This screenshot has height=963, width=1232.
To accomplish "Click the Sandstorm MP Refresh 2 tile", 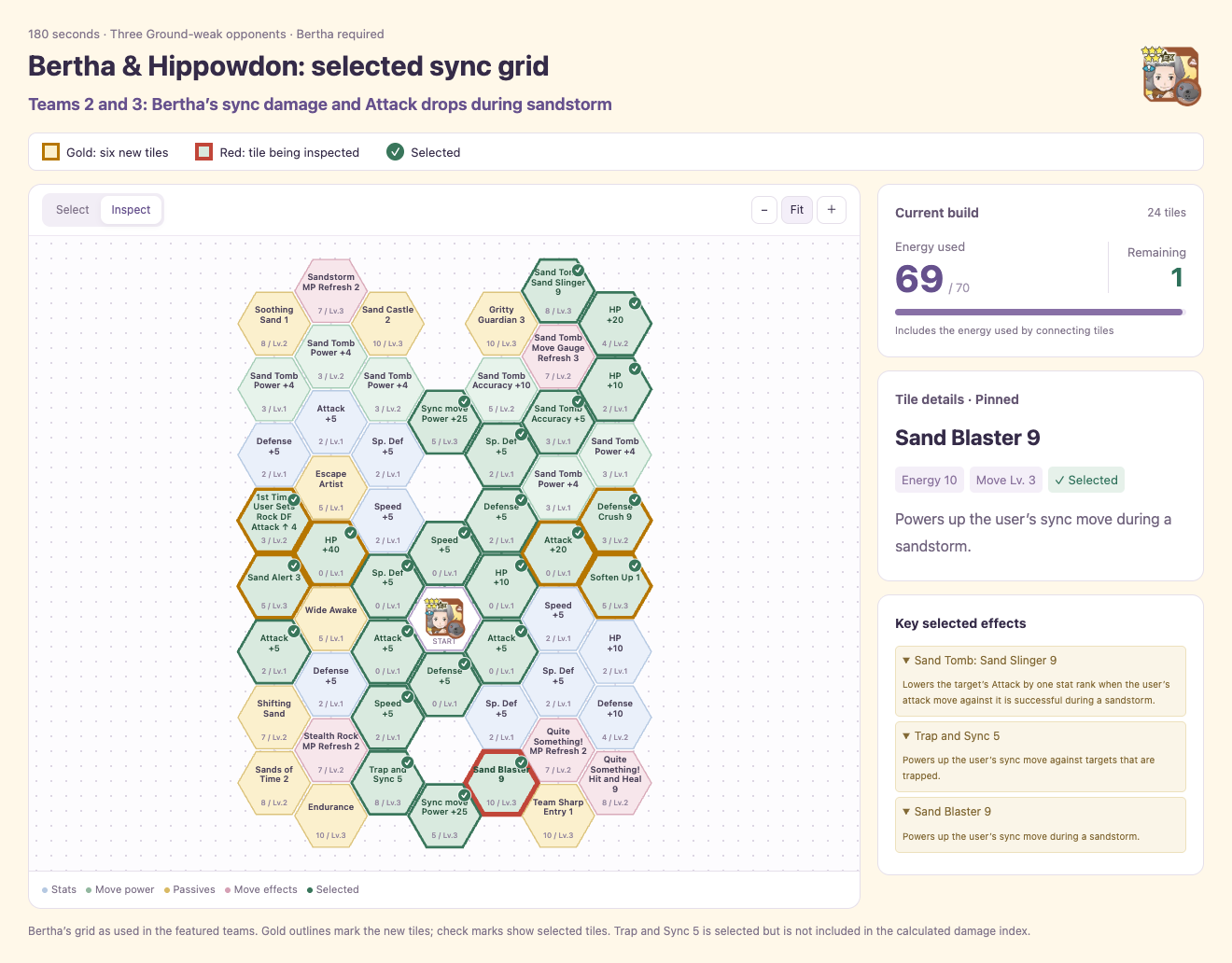I will tap(330, 291).
